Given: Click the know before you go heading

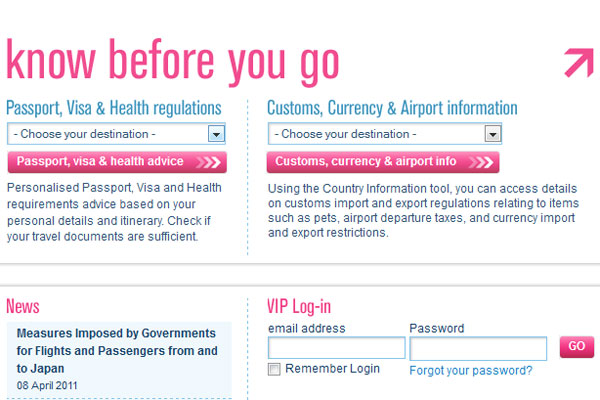Looking at the screenshot, I should point(173,60).
